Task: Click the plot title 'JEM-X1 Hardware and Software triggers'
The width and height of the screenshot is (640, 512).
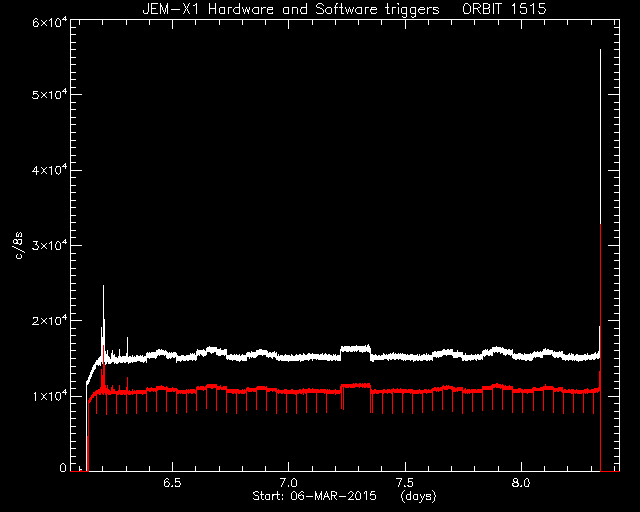Action: click(x=291, y=9)
